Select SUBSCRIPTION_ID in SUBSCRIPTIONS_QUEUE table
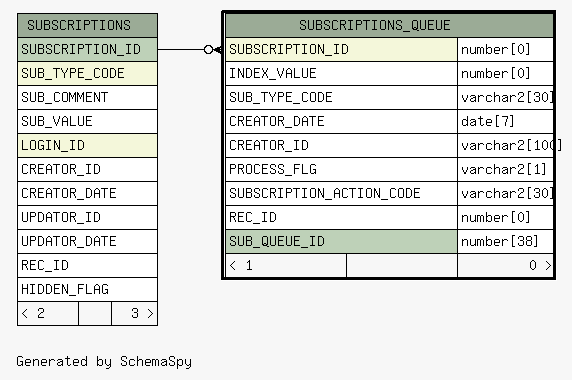572x380 pixels. [x=341, y=49]
